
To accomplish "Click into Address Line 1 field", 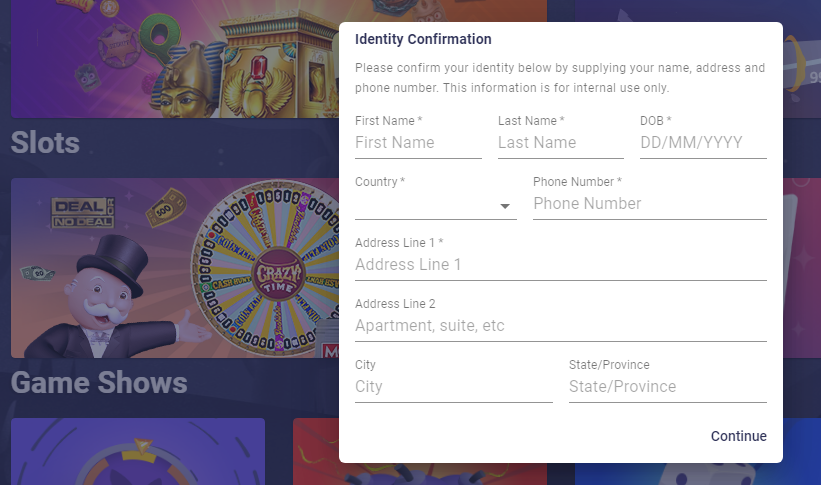I will pyautogui.click(x=560, y=265).
